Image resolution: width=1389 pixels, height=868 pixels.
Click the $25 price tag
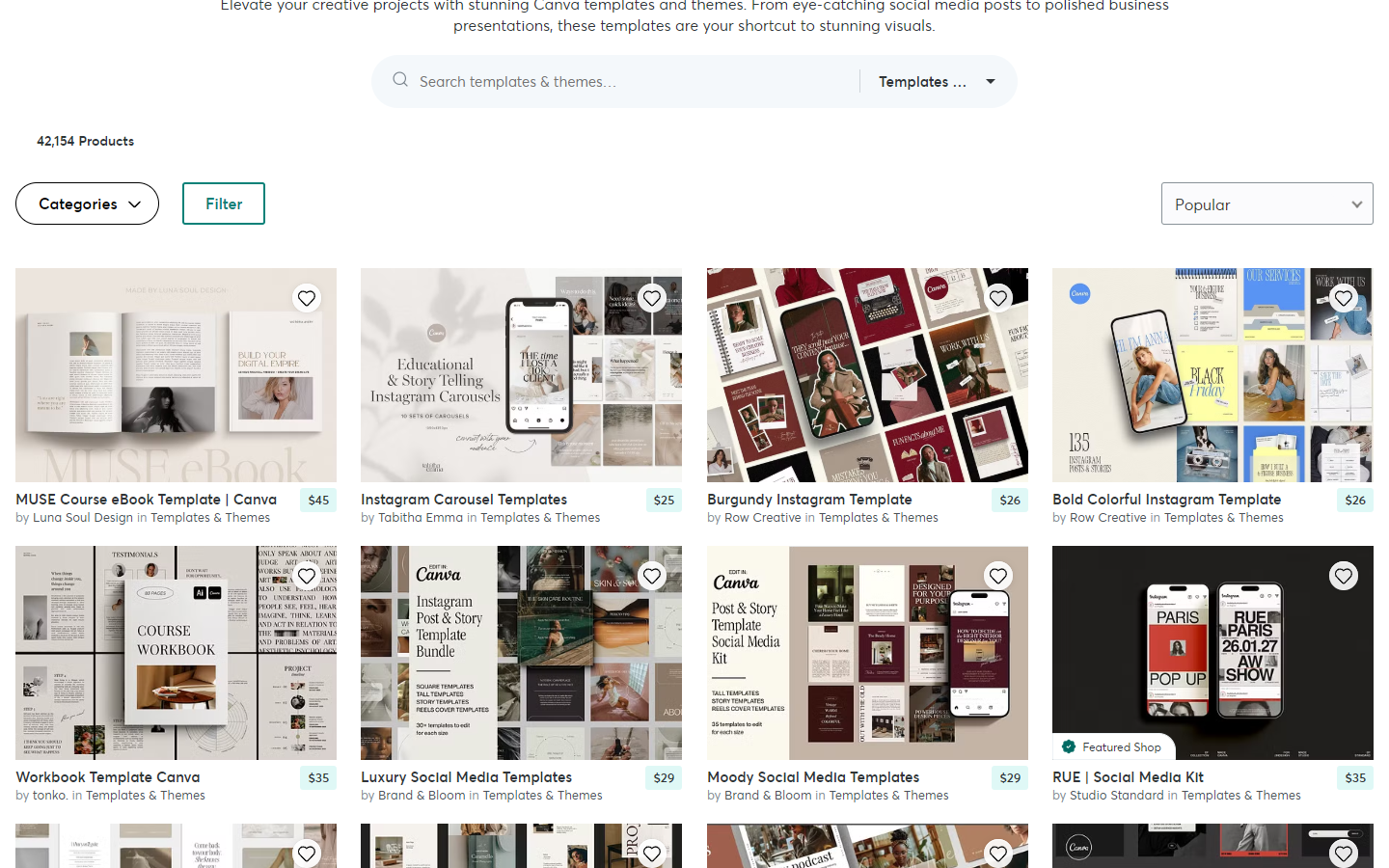(664, 500)
